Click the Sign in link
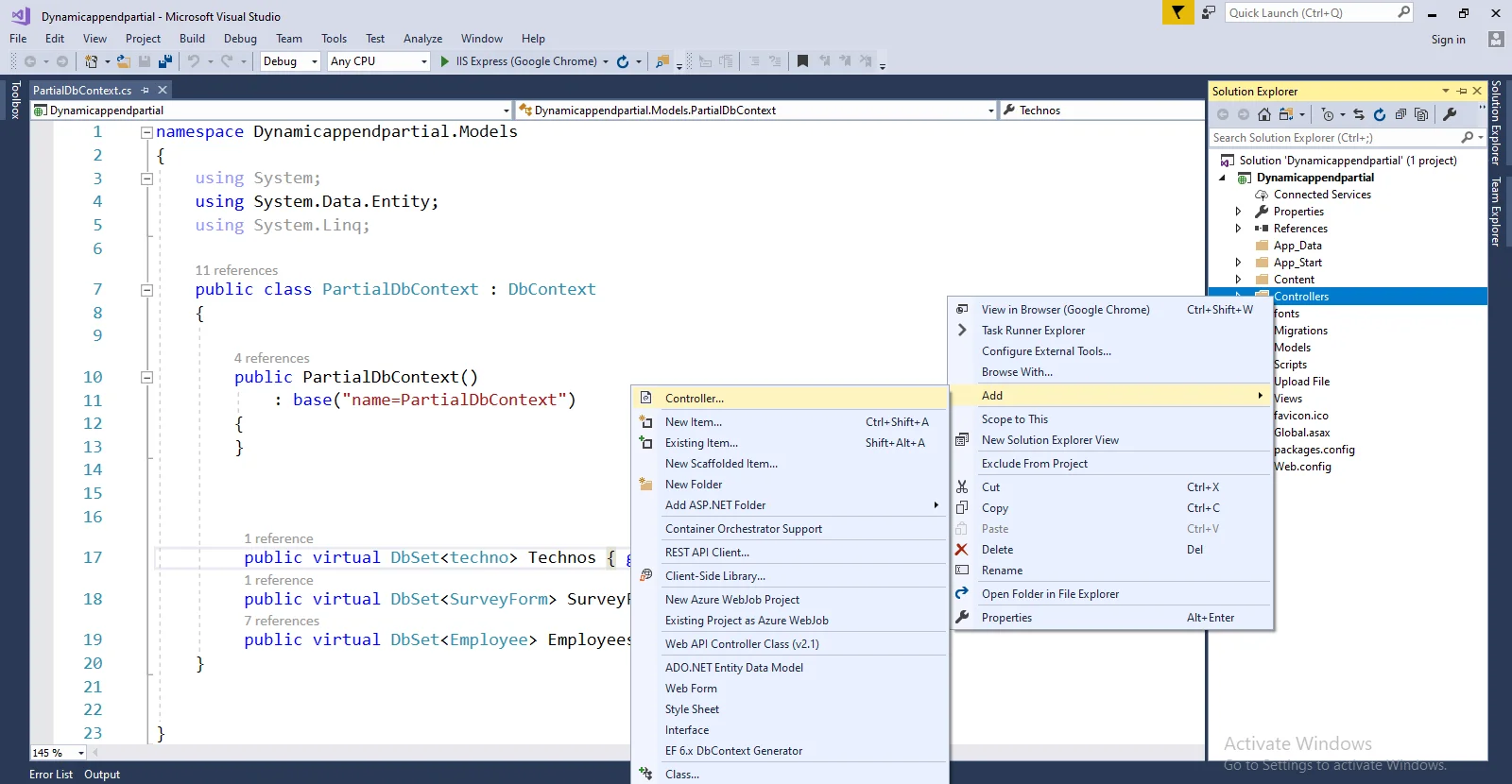 pos(1448,40)
